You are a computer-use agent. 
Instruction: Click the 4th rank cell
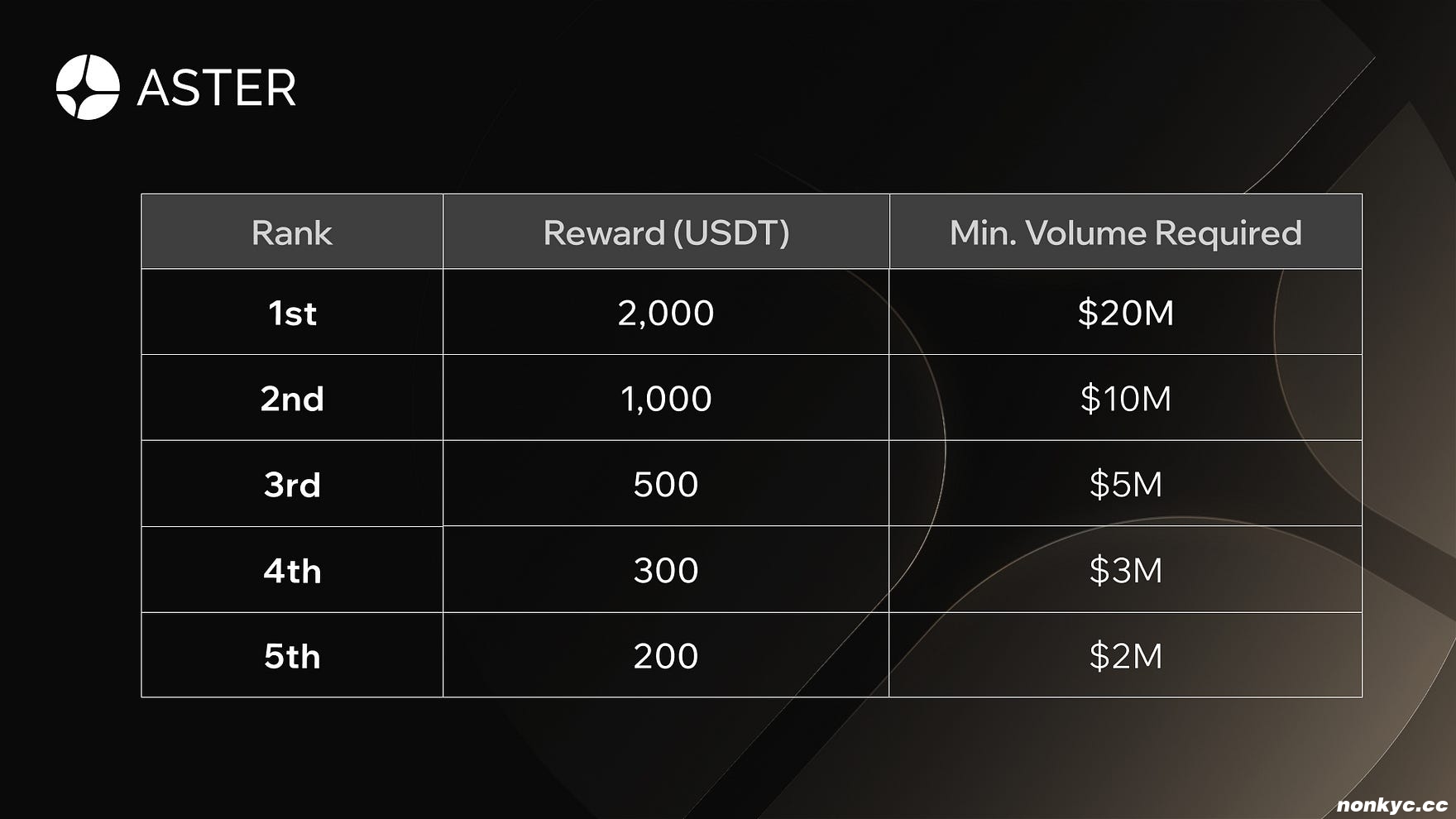292,570
